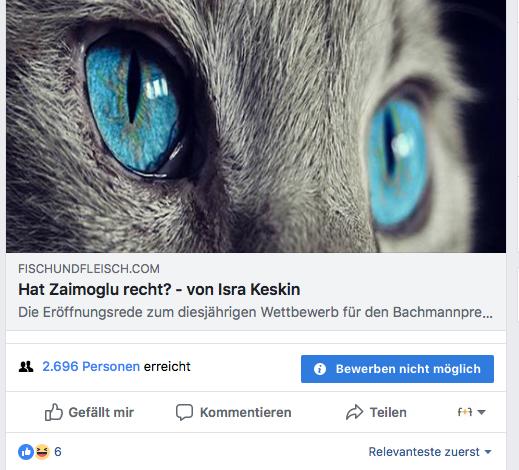Click the two-person reach icon

tap(26, 367)
